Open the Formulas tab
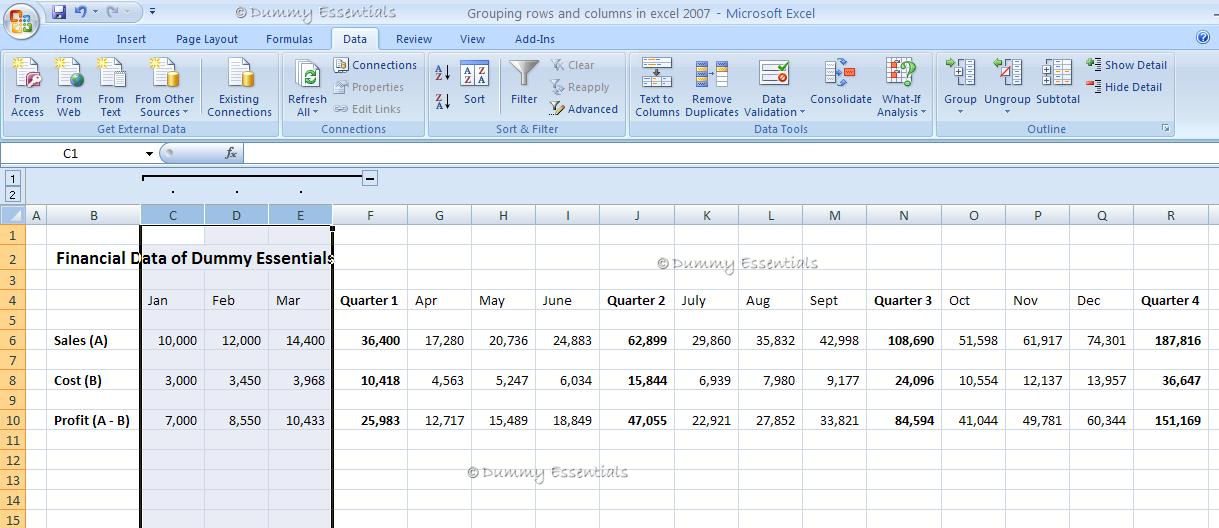 click(x=289, y=39)
